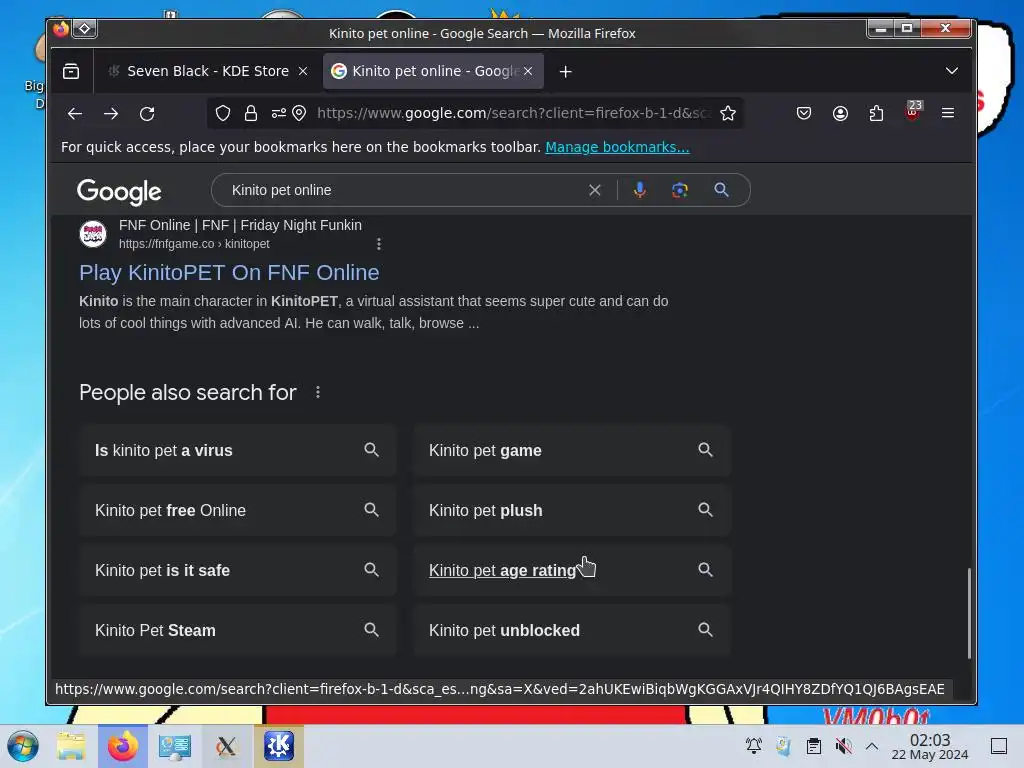Click the fnfgame.co kinitopet breadcrumb URL
Image resolution: width=1024 pixels, height=768 pixels.
194,244
